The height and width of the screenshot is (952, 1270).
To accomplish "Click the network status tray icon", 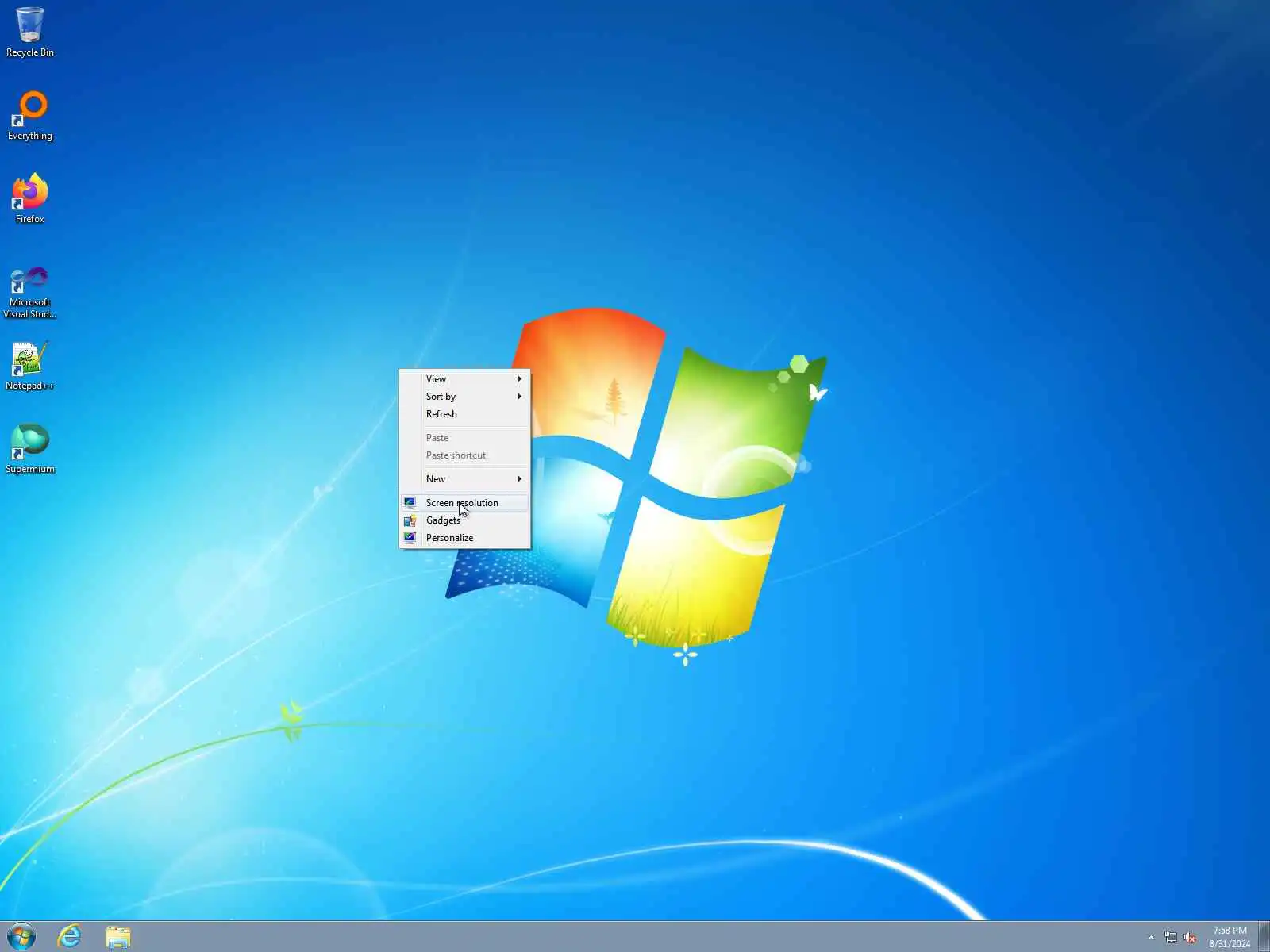I will click(x=1171, y=938).
